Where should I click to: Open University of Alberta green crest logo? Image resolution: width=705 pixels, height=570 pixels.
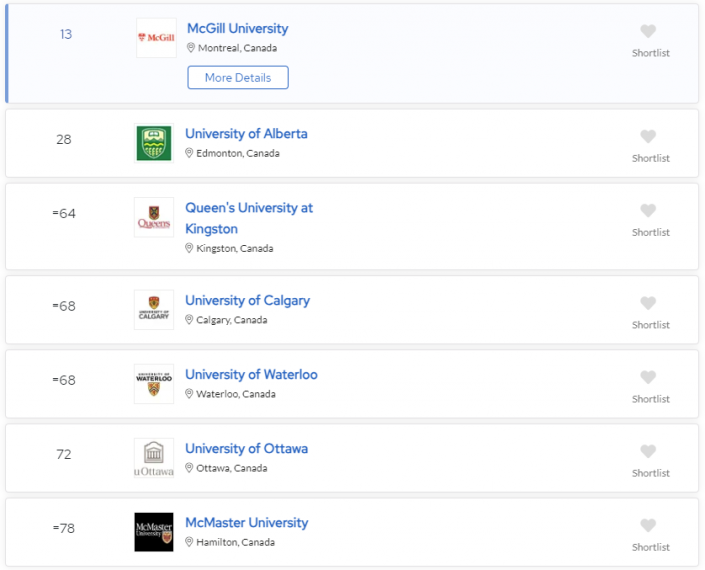tap(154, 143)
